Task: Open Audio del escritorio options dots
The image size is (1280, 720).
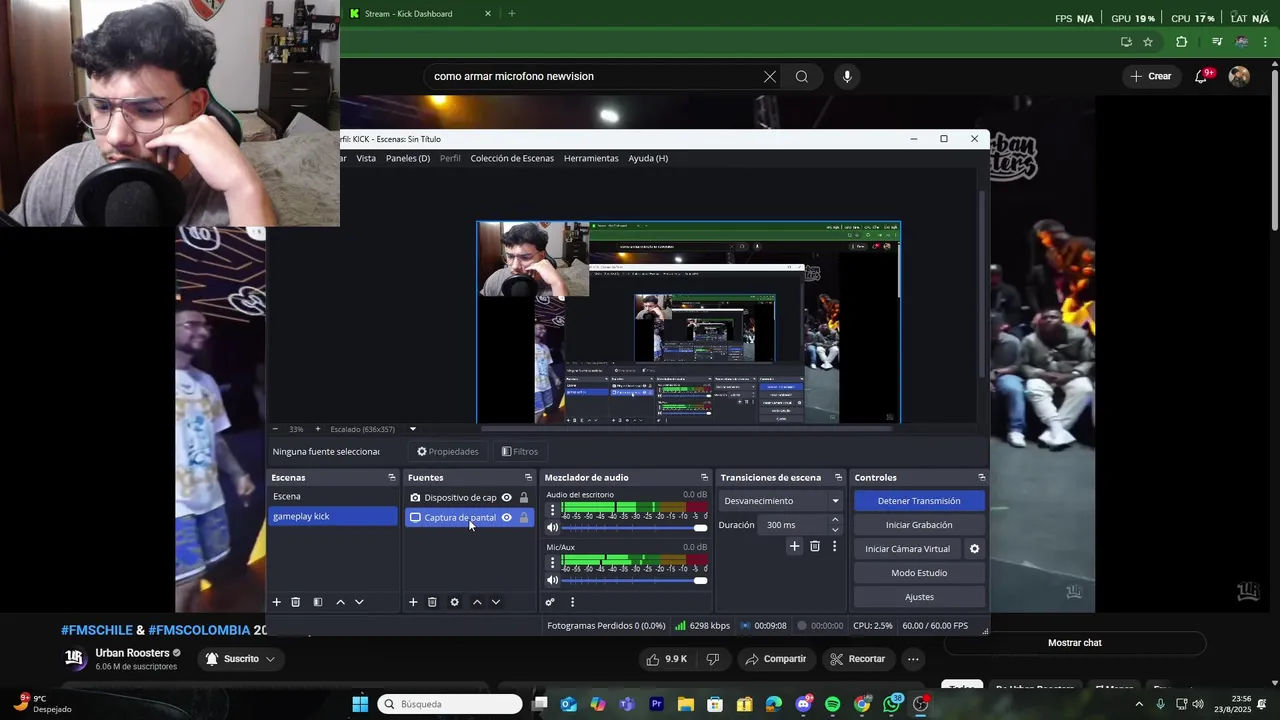Action: click(552, 510)
